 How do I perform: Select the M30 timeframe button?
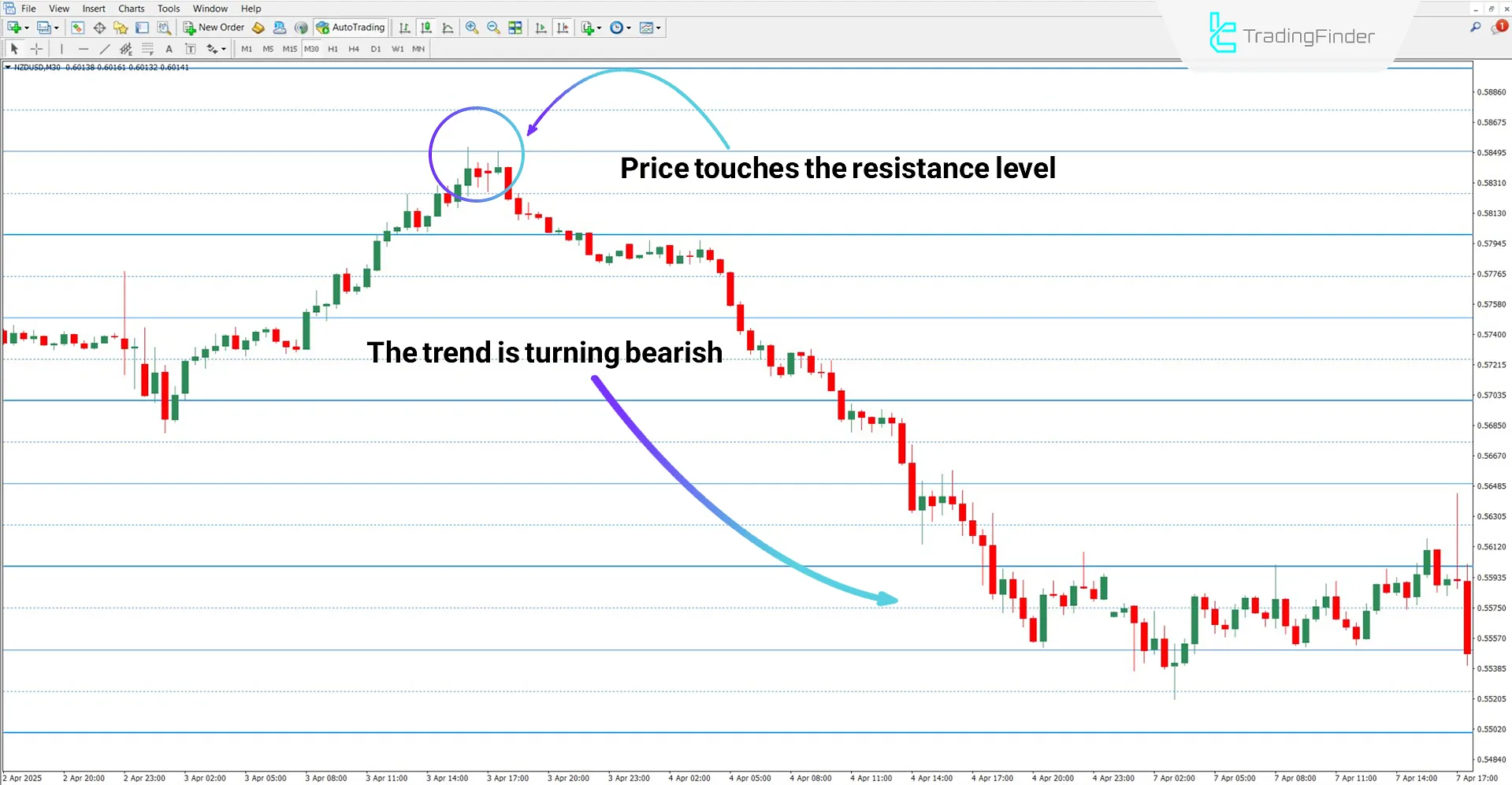(312, 49)
